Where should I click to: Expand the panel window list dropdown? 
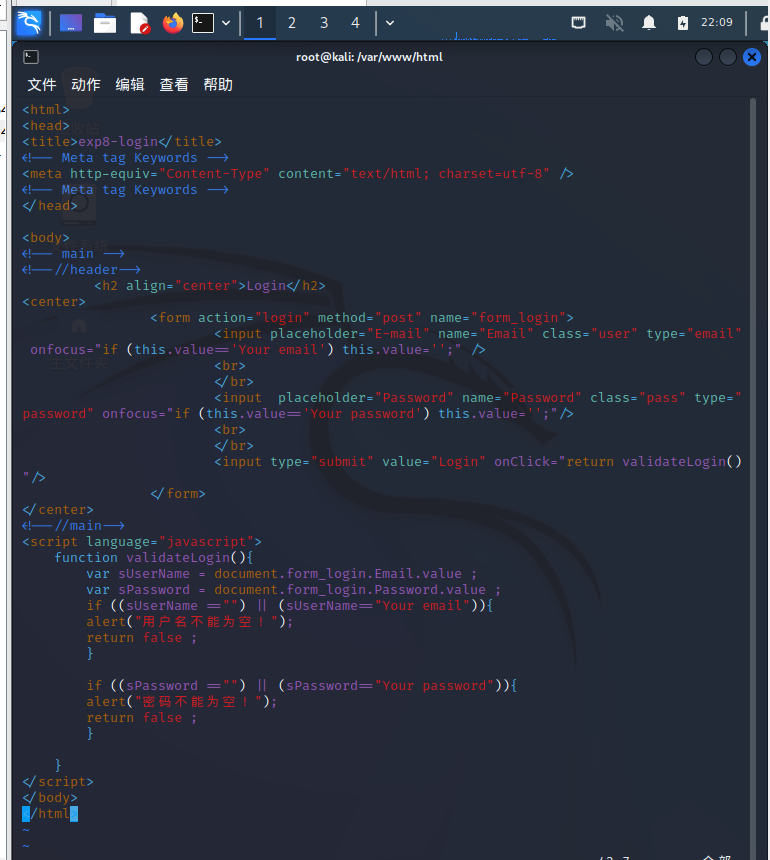click(390, 23)
